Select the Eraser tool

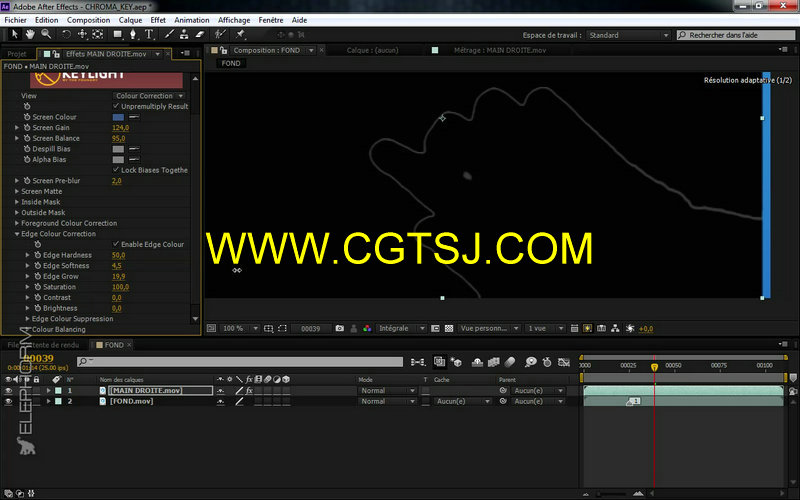click(x=200, y=34)
